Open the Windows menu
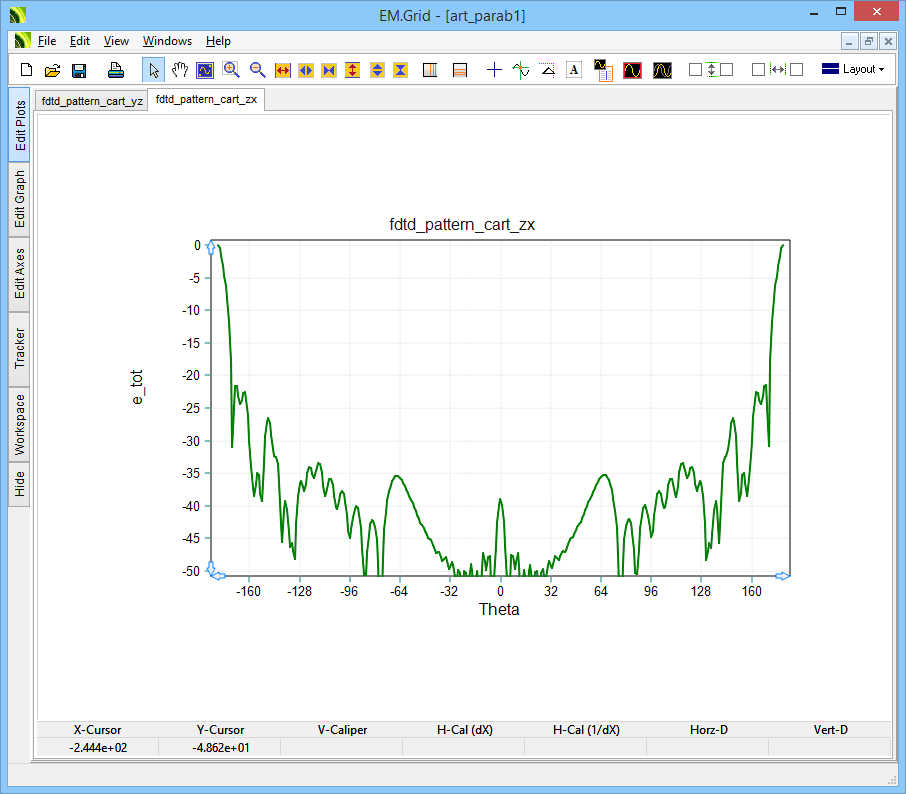The width and height of the screenshot is (906, 794). pos(167,41)
